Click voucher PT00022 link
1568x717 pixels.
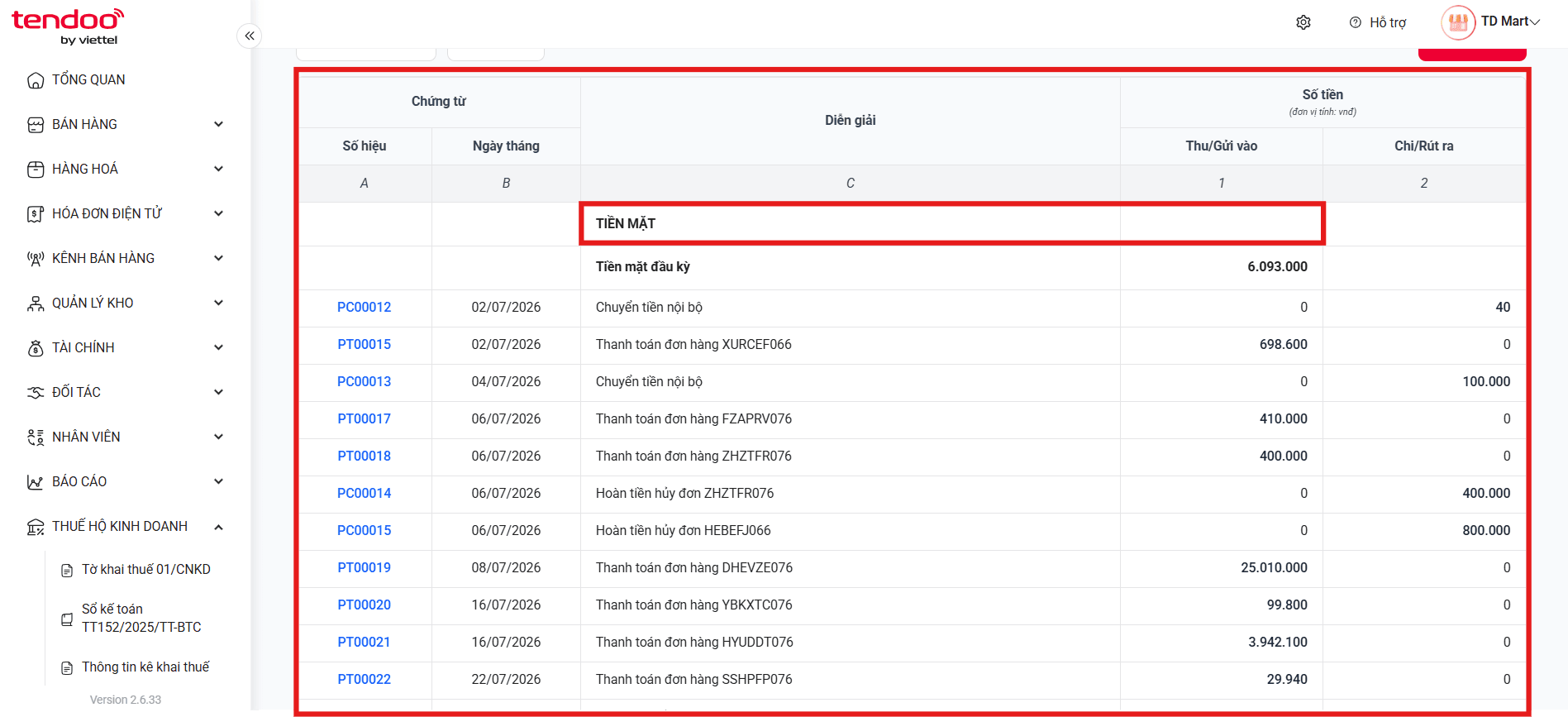(x=364, y=679)
